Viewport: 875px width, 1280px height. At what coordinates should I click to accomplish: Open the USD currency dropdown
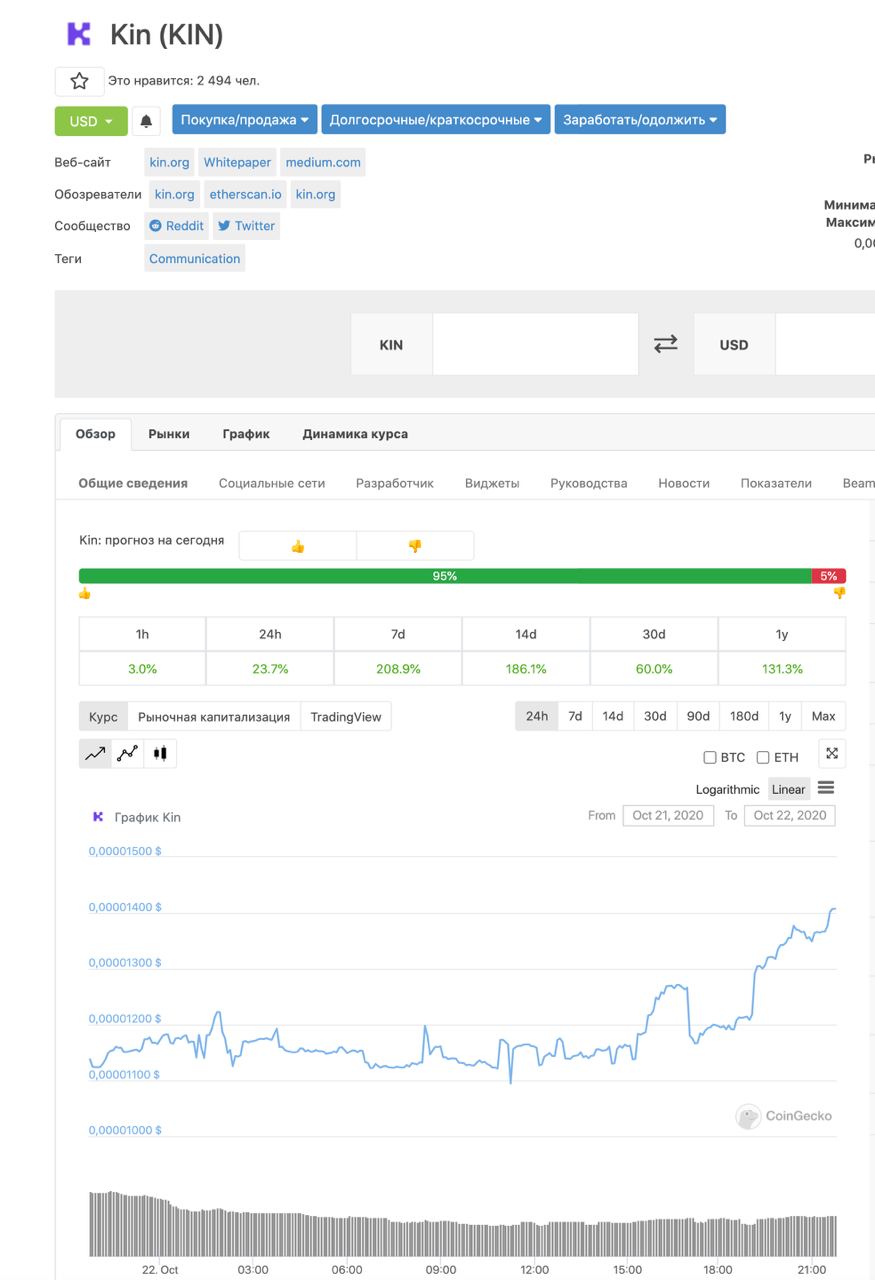91,121
